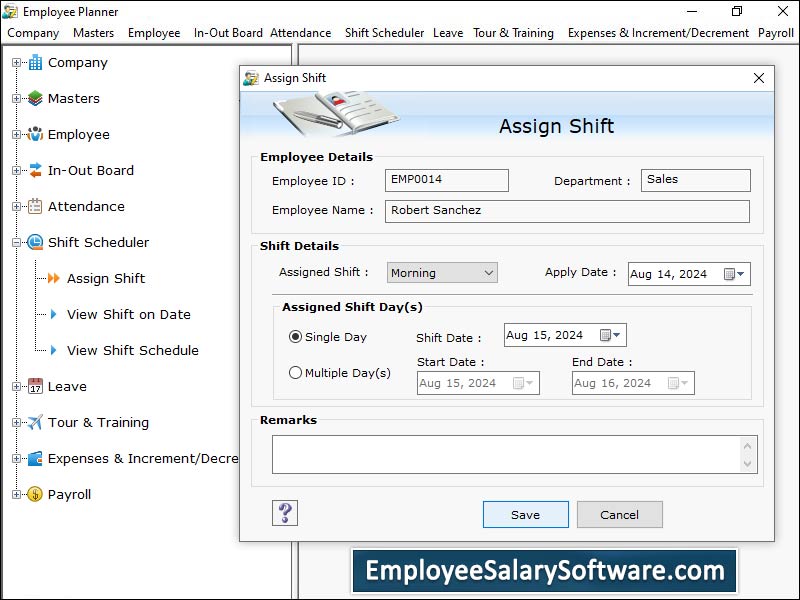Click the Payroll dollar coin icon
Viewport: 800px width, 600px height.
click(x=35, y=494)
